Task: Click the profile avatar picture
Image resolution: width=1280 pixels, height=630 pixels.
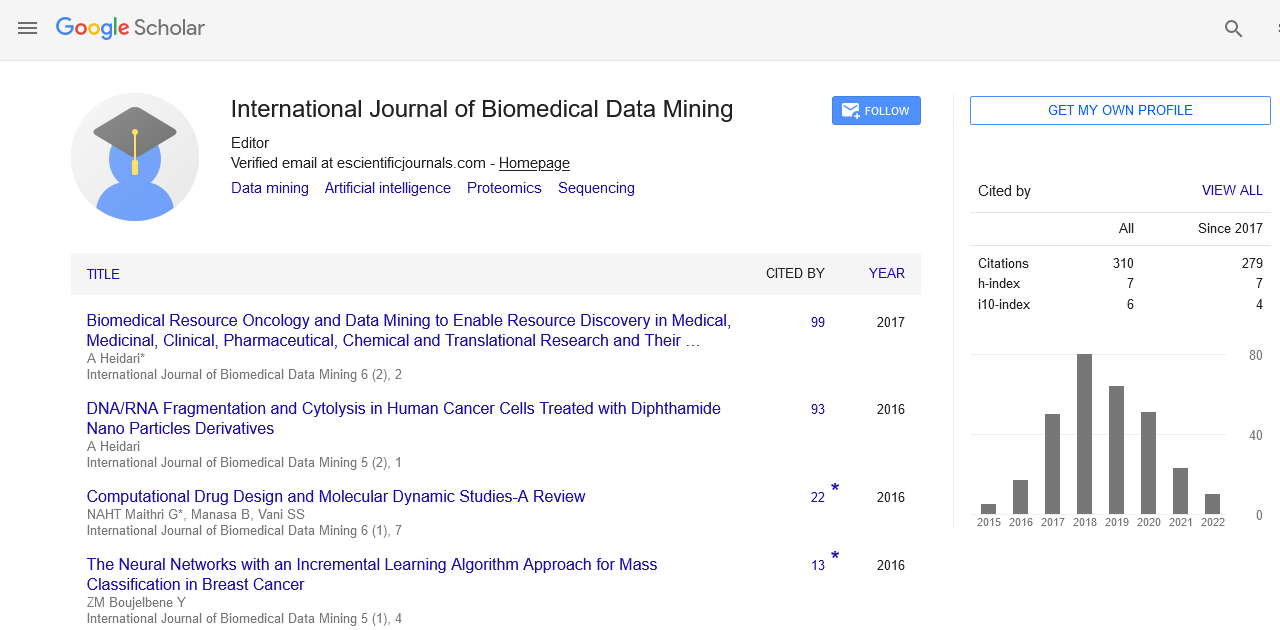Action: [135, 157]
